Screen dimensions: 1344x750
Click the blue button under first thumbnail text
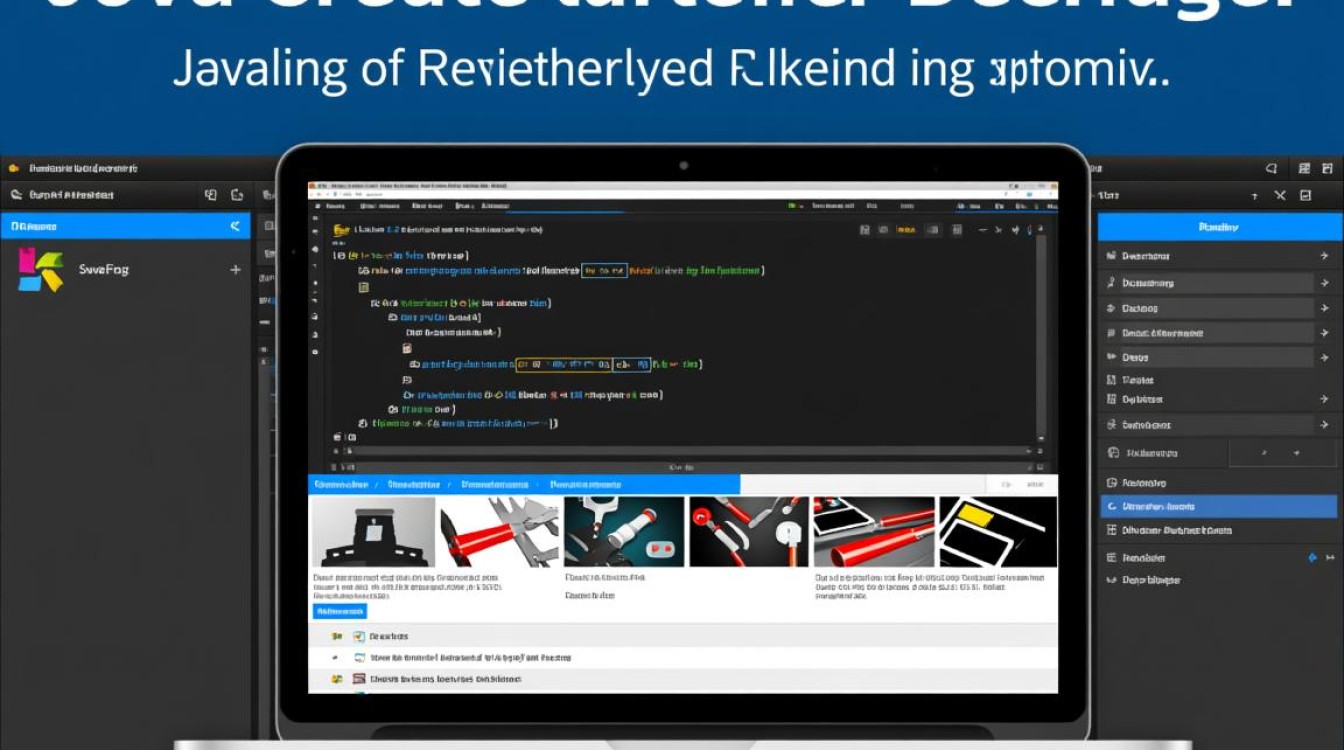[x=340, y=611]
